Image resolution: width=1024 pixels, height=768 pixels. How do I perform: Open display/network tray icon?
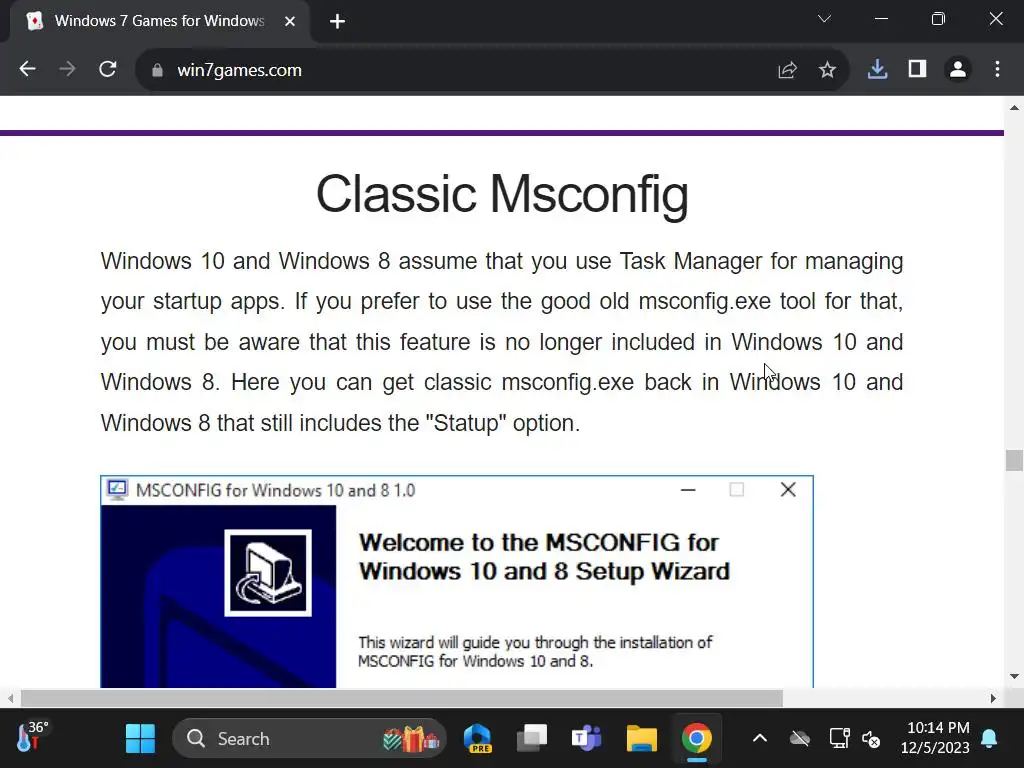[839, 739]
